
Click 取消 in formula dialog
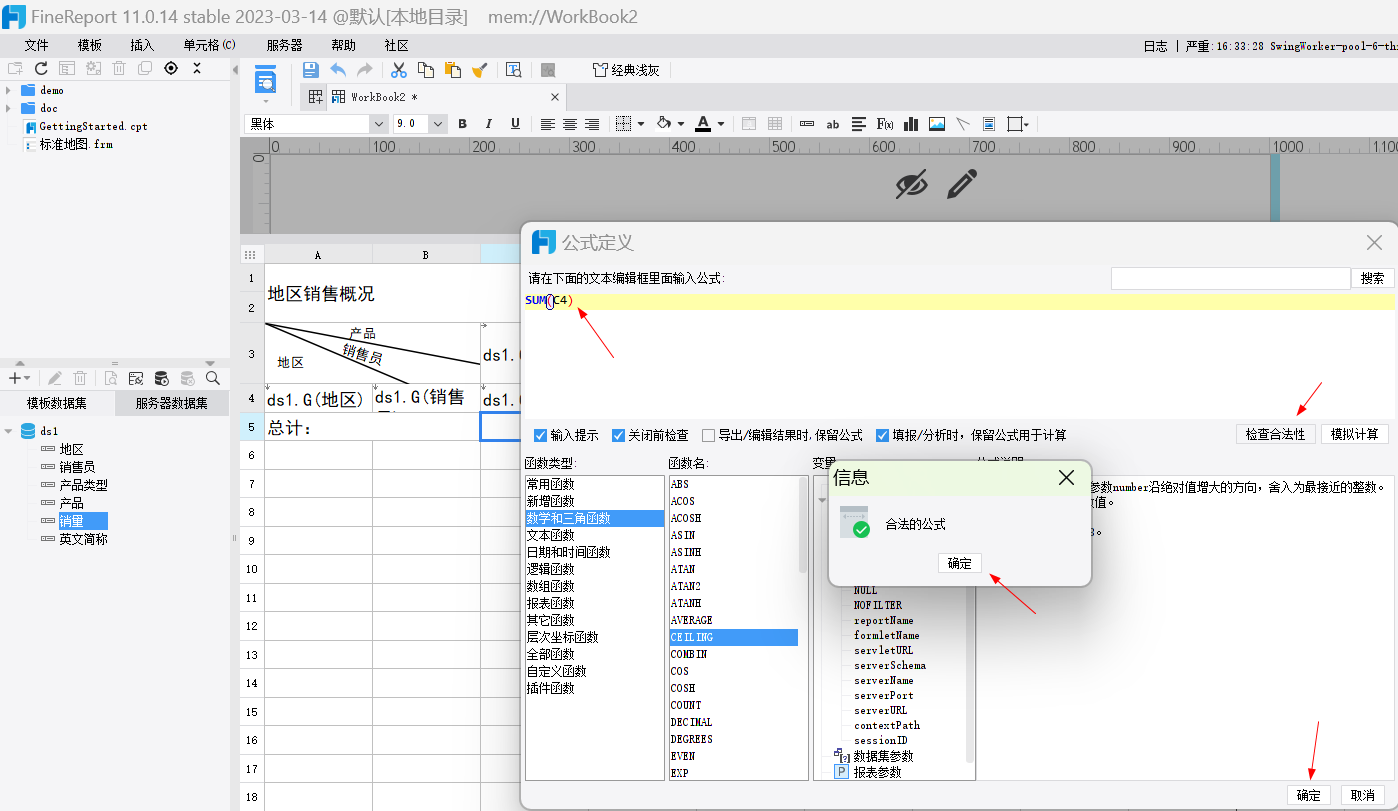1362,795
